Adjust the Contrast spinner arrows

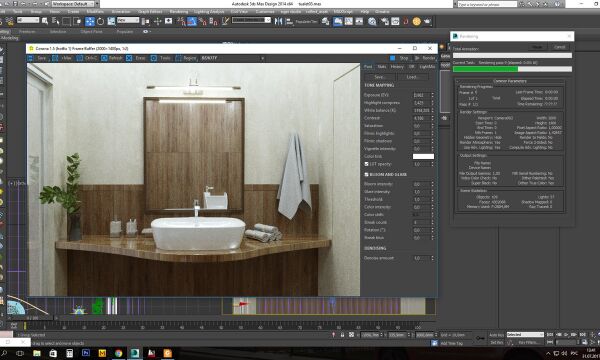[x=433, y=118]
